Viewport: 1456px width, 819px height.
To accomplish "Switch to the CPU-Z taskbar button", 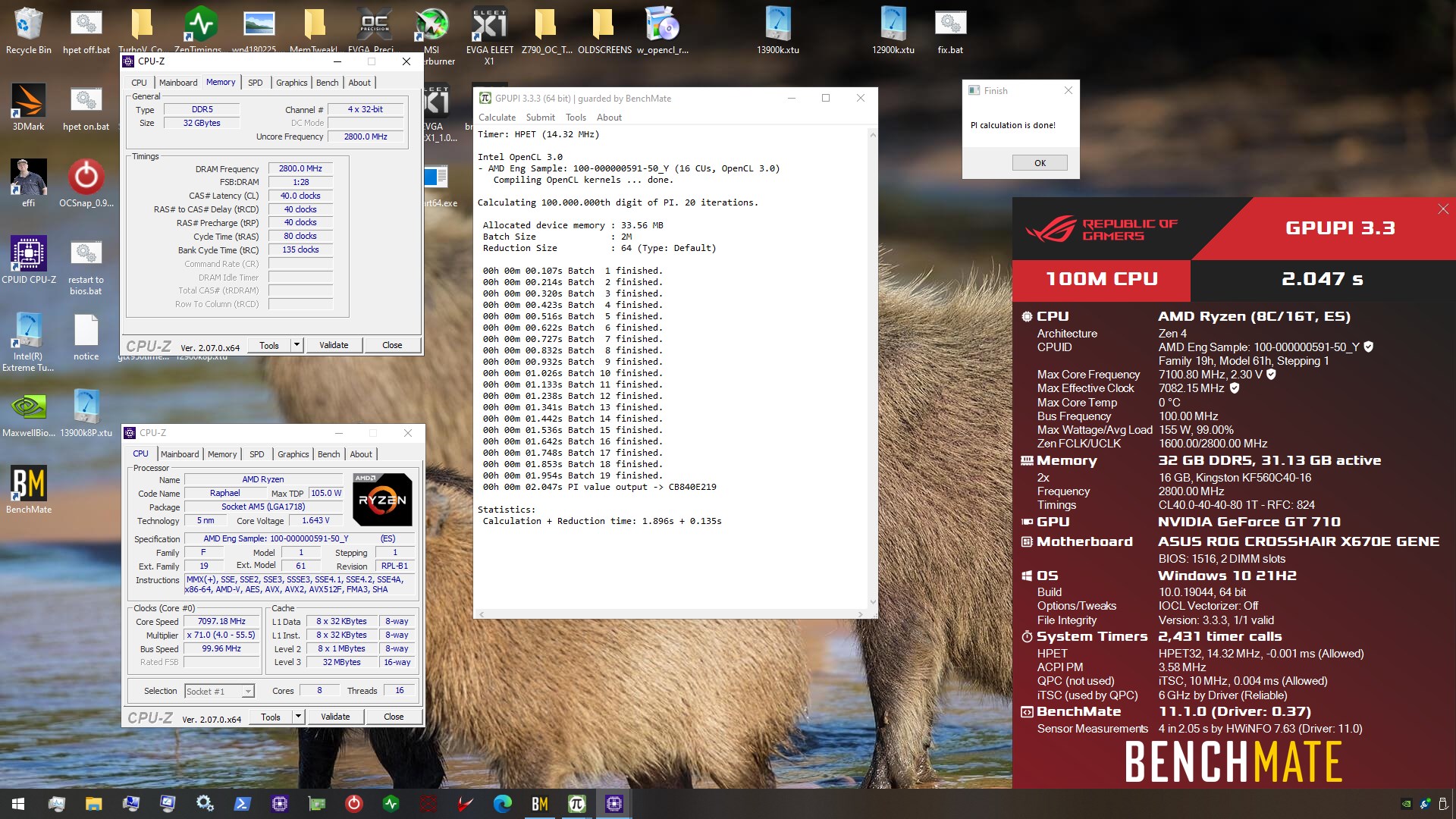I will 614,804.
